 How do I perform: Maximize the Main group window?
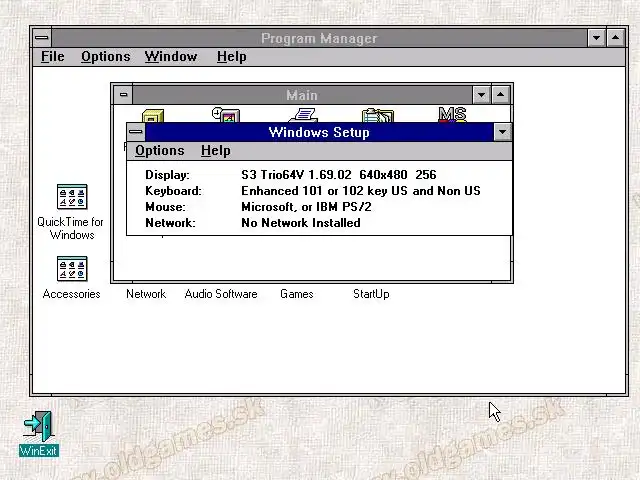coord(500,95)
